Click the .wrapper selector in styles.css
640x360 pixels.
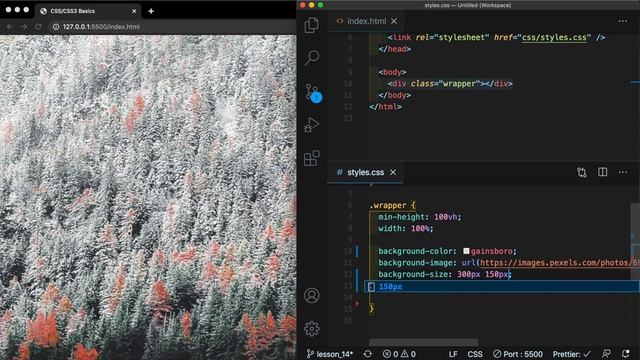pyautogui.click(x=388, y=205)
